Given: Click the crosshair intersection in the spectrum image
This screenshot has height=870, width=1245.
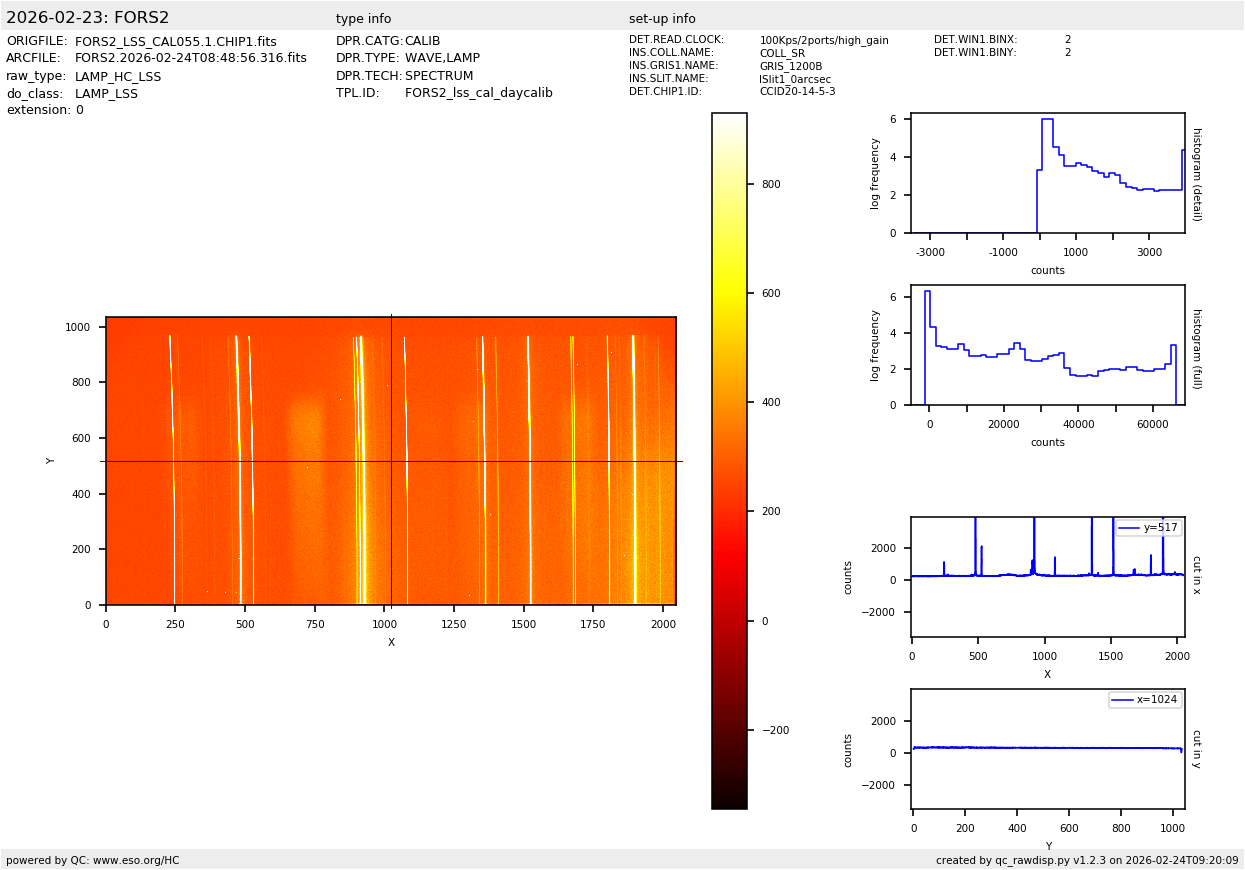Looking at the screenshot, I should tap(391, 461).
